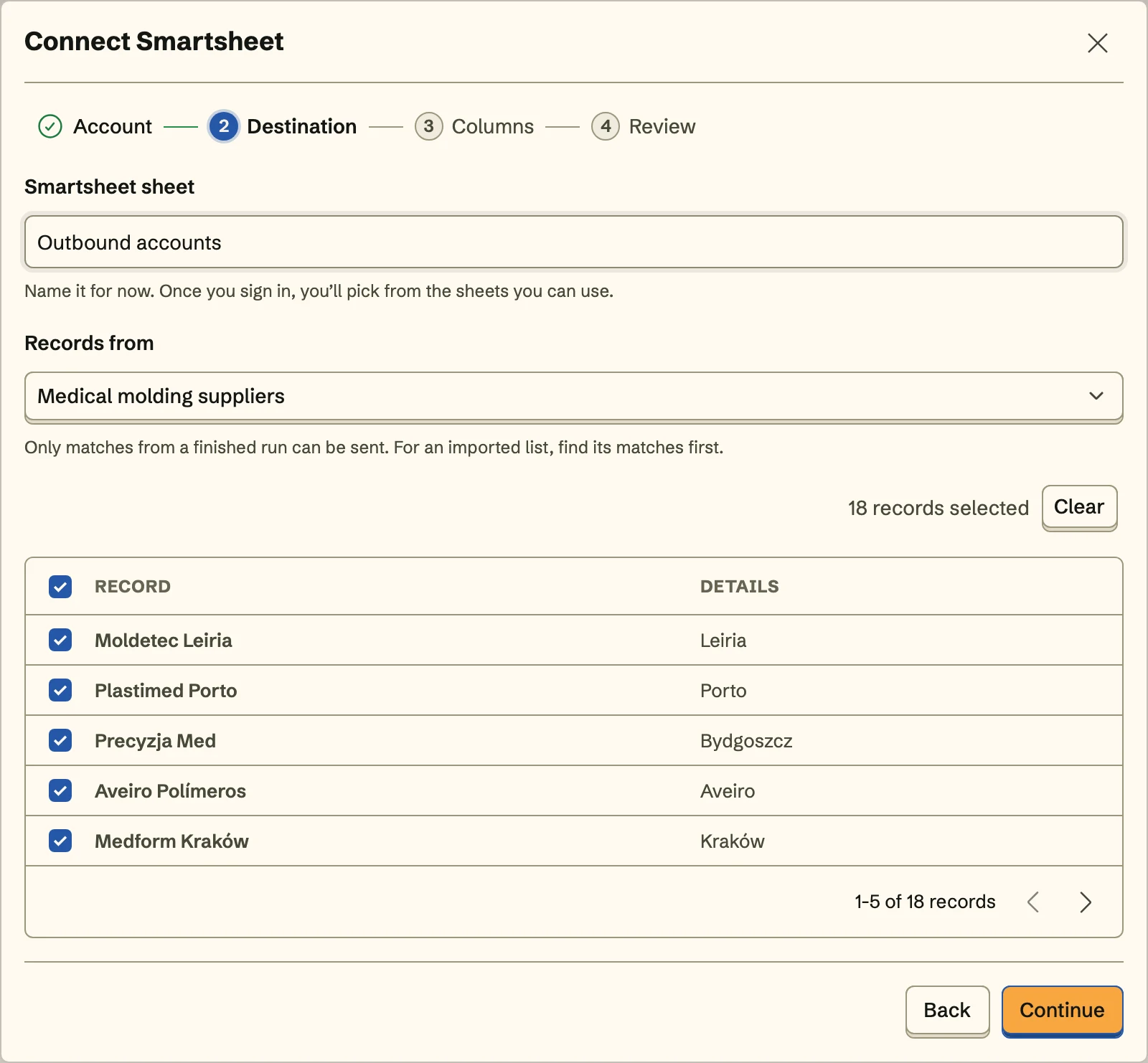Click the Back button
The image size is (1148, 1063).
[947, 1010]
